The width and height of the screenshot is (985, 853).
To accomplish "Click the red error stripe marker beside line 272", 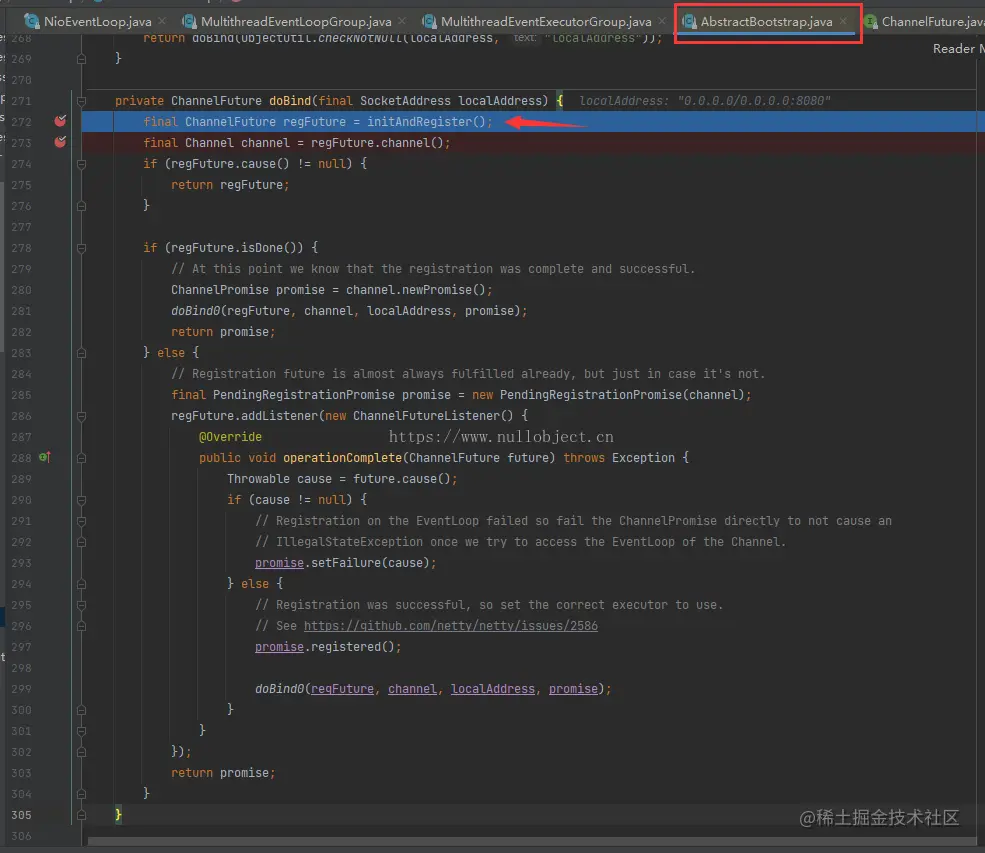I will [60, 121].
